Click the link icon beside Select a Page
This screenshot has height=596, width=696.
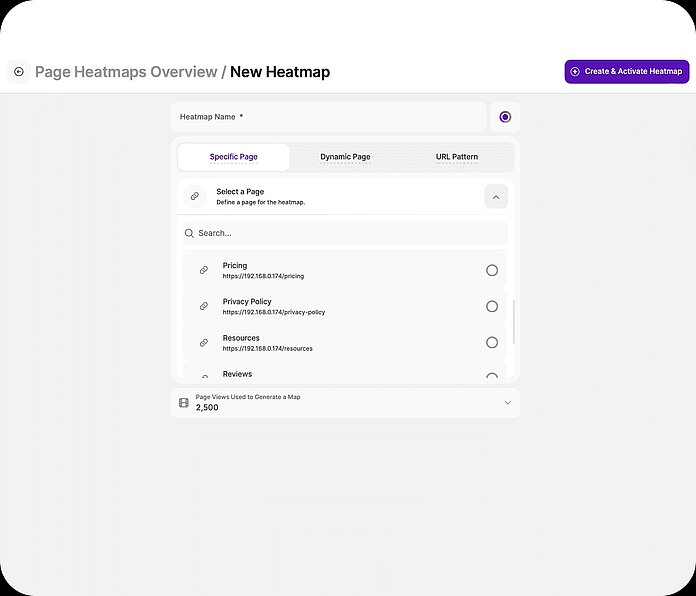(195, 197)
